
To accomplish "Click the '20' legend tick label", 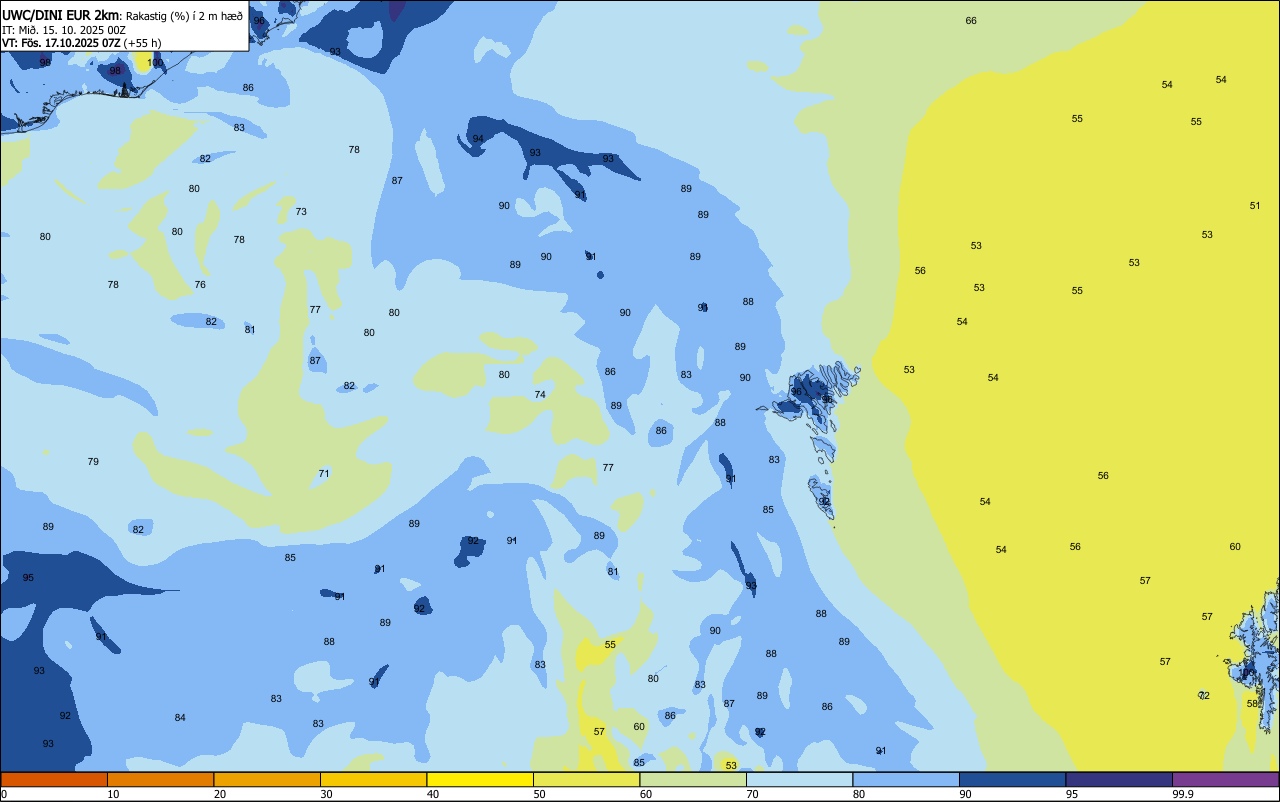I will tap(220, 794).
